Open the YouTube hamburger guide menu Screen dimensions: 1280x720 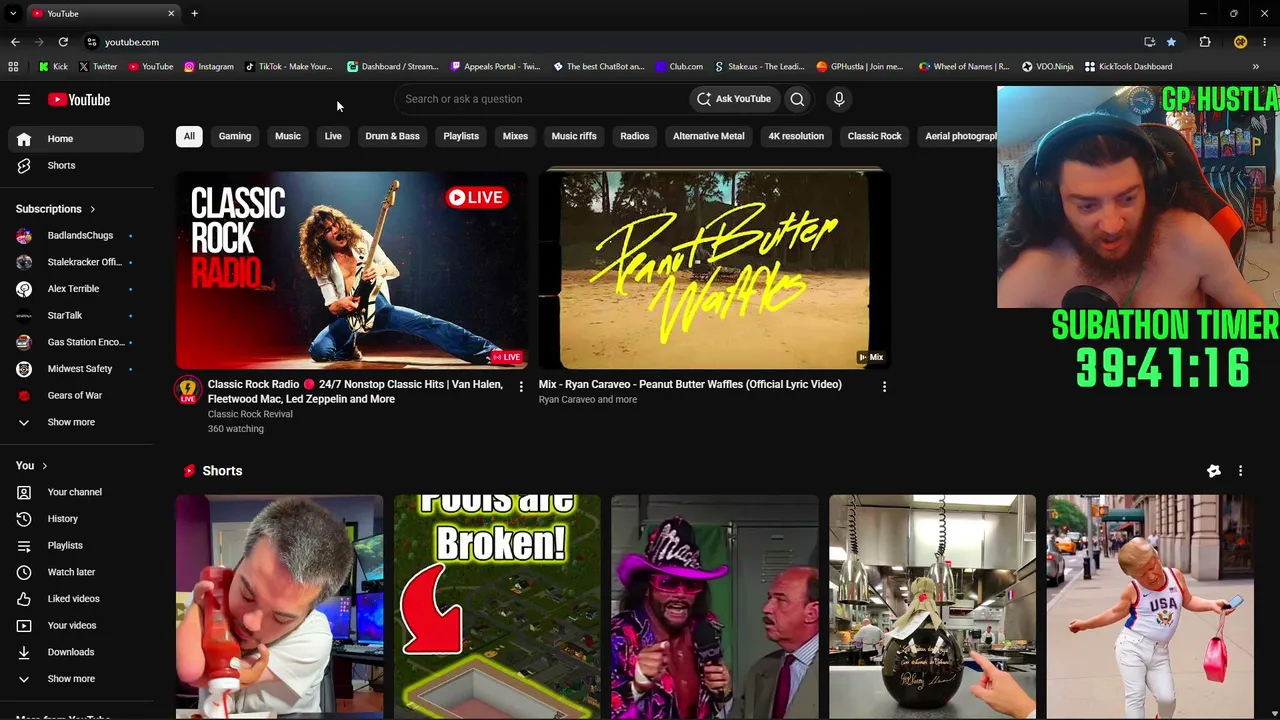24,99
